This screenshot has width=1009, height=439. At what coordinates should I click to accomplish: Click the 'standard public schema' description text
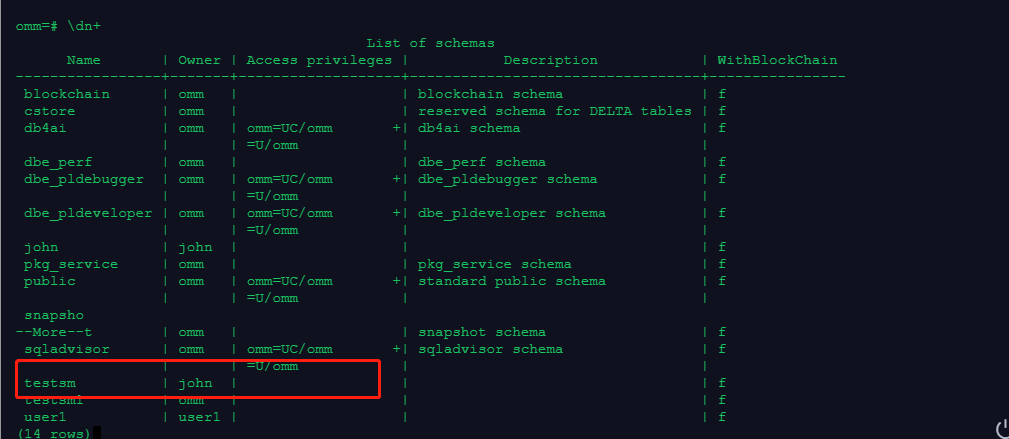coord(512,281)
